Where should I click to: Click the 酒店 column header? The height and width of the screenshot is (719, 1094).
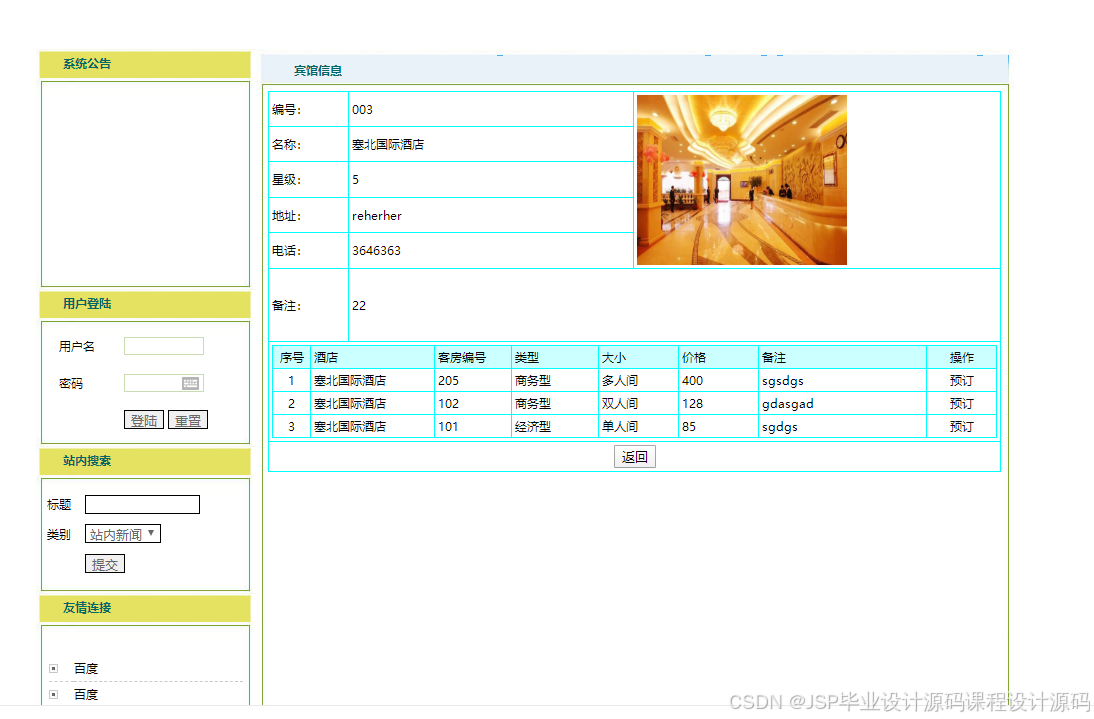tap(326, 358)
